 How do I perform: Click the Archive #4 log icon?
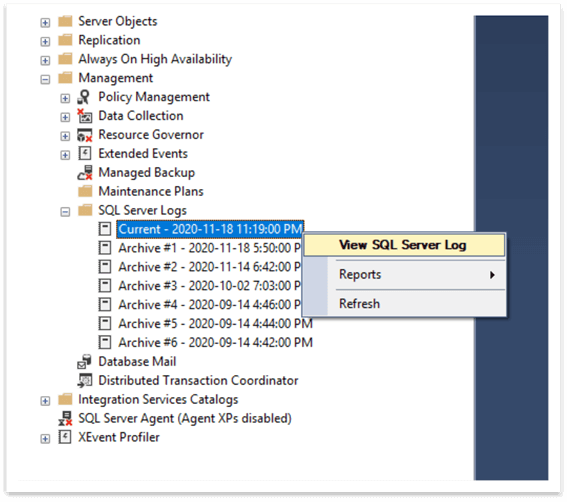pyautogui.click(x=105, y=305)
